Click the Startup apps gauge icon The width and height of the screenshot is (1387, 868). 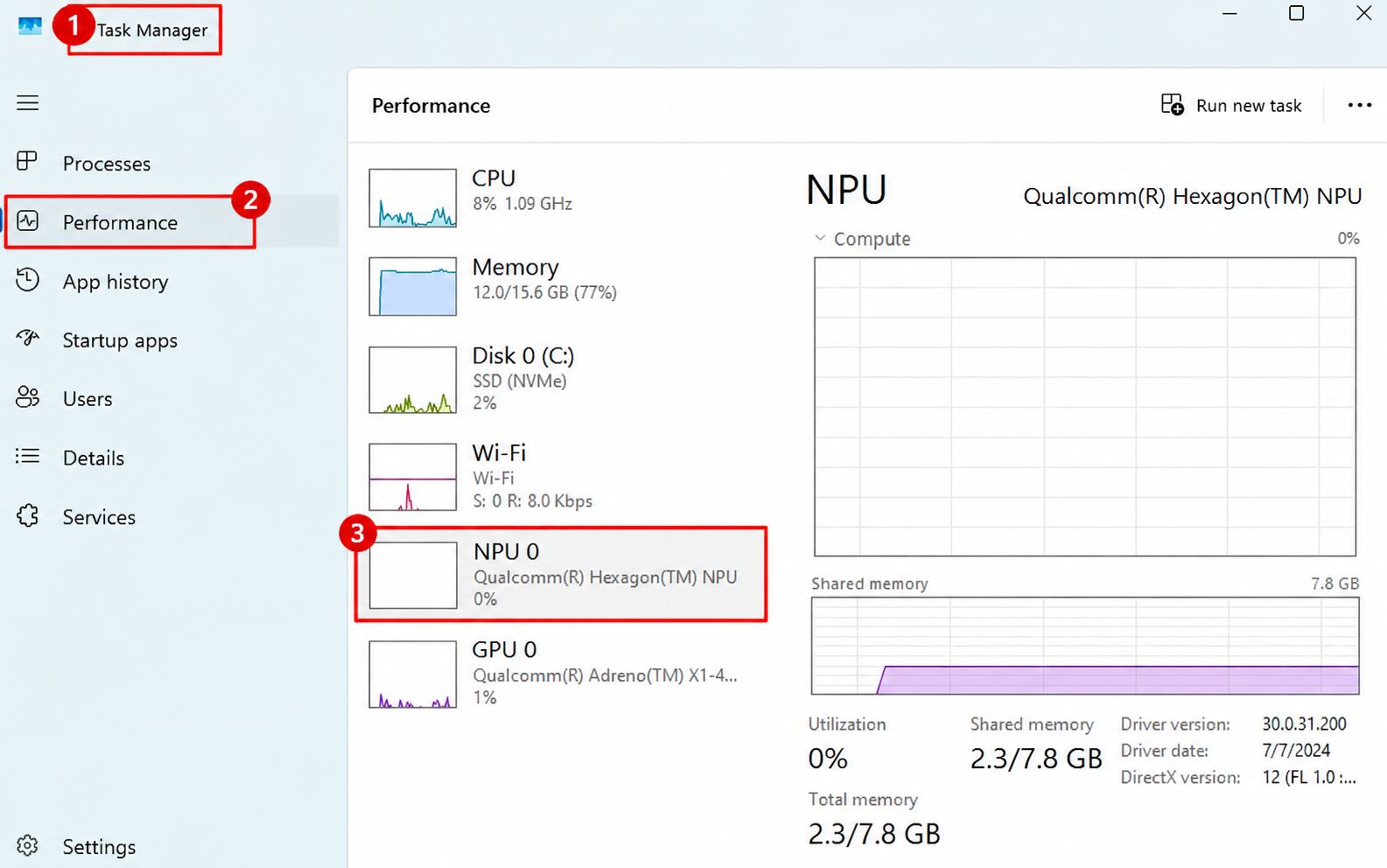click(x=27, y=339)
